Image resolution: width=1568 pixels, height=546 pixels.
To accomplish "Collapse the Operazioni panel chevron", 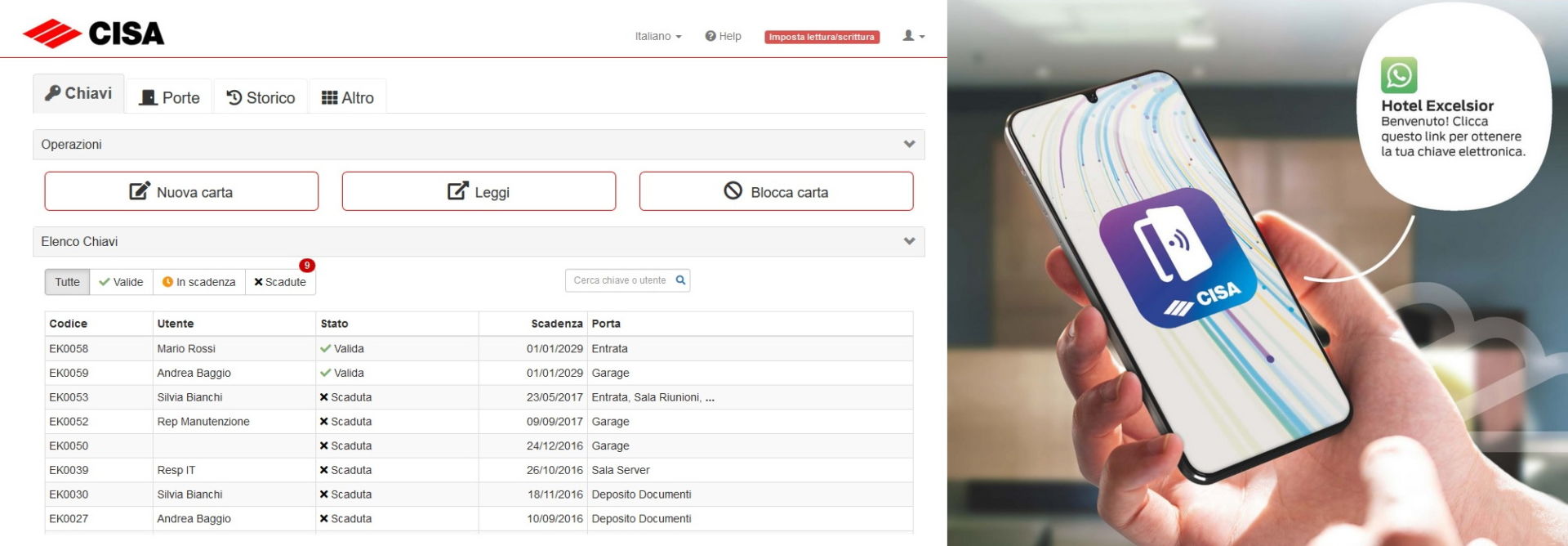I will pos(909,145).
